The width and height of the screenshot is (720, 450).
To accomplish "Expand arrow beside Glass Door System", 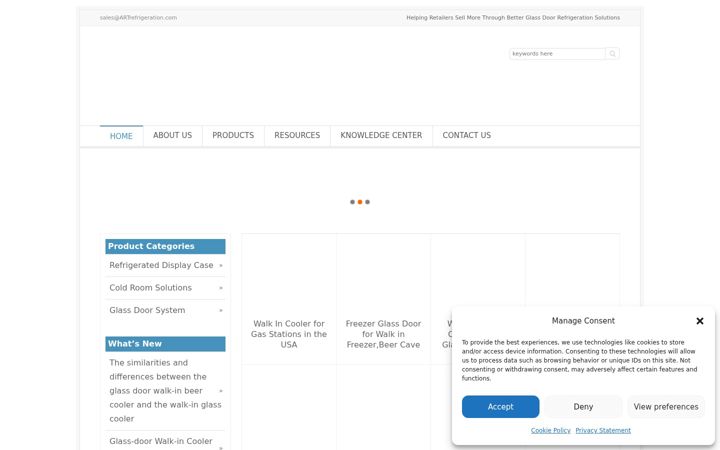I will pyautogui.click(x=221, y=310).
